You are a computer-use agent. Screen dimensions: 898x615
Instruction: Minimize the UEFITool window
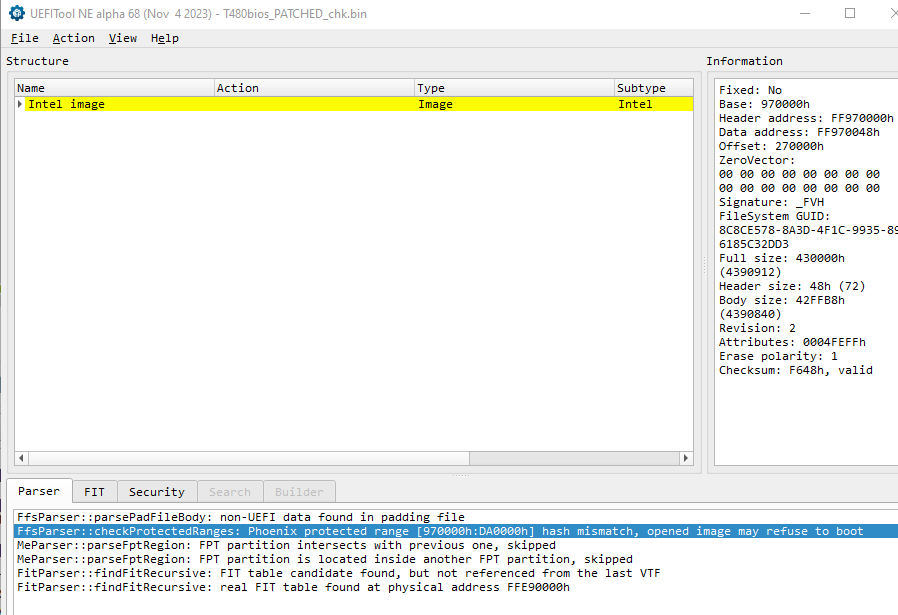tap(805, 13)
